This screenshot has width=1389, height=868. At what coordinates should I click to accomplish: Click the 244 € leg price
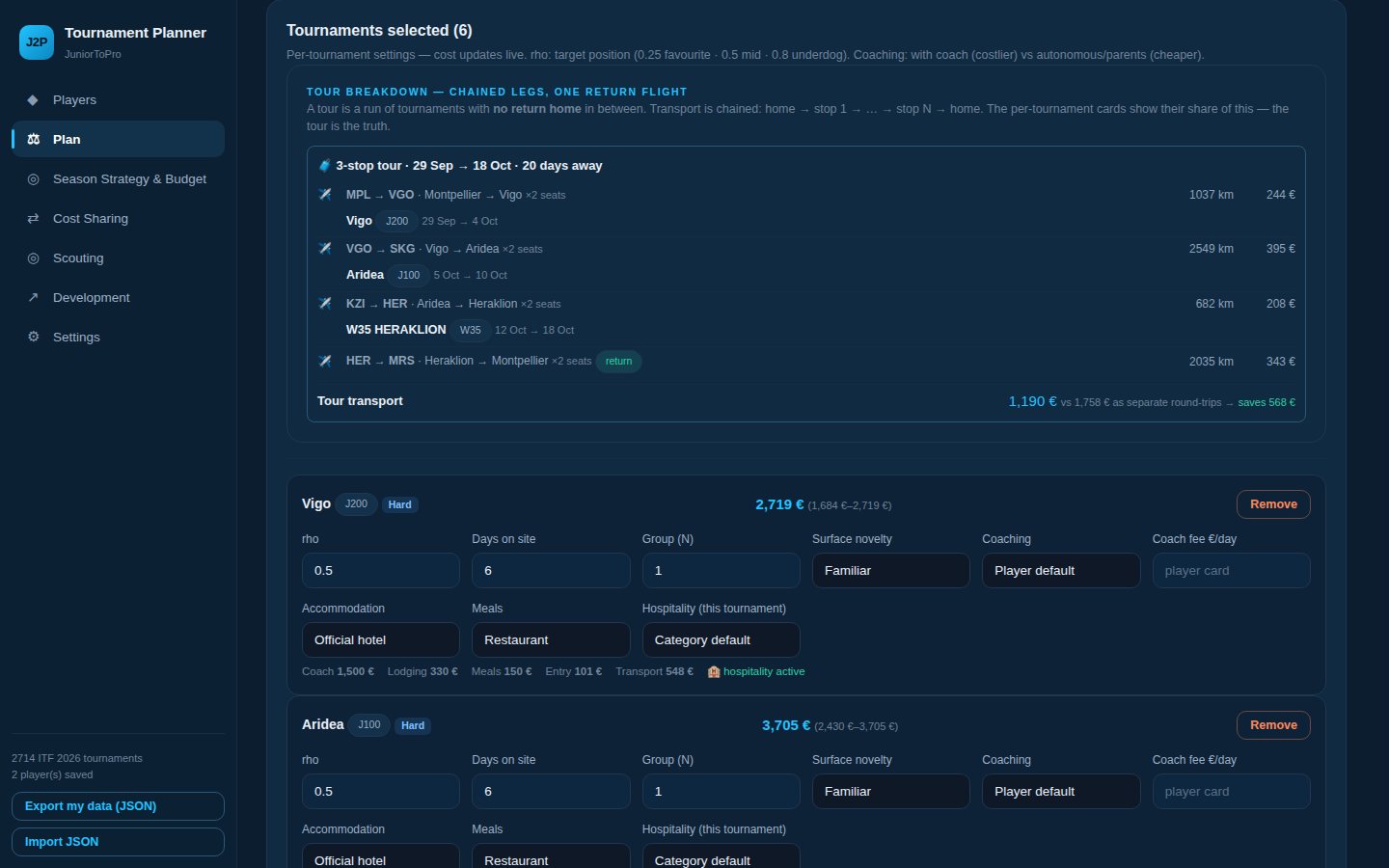1280,195
